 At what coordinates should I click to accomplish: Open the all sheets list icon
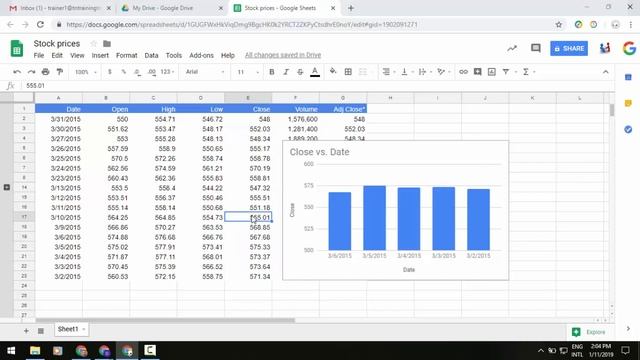coord(41,331)
